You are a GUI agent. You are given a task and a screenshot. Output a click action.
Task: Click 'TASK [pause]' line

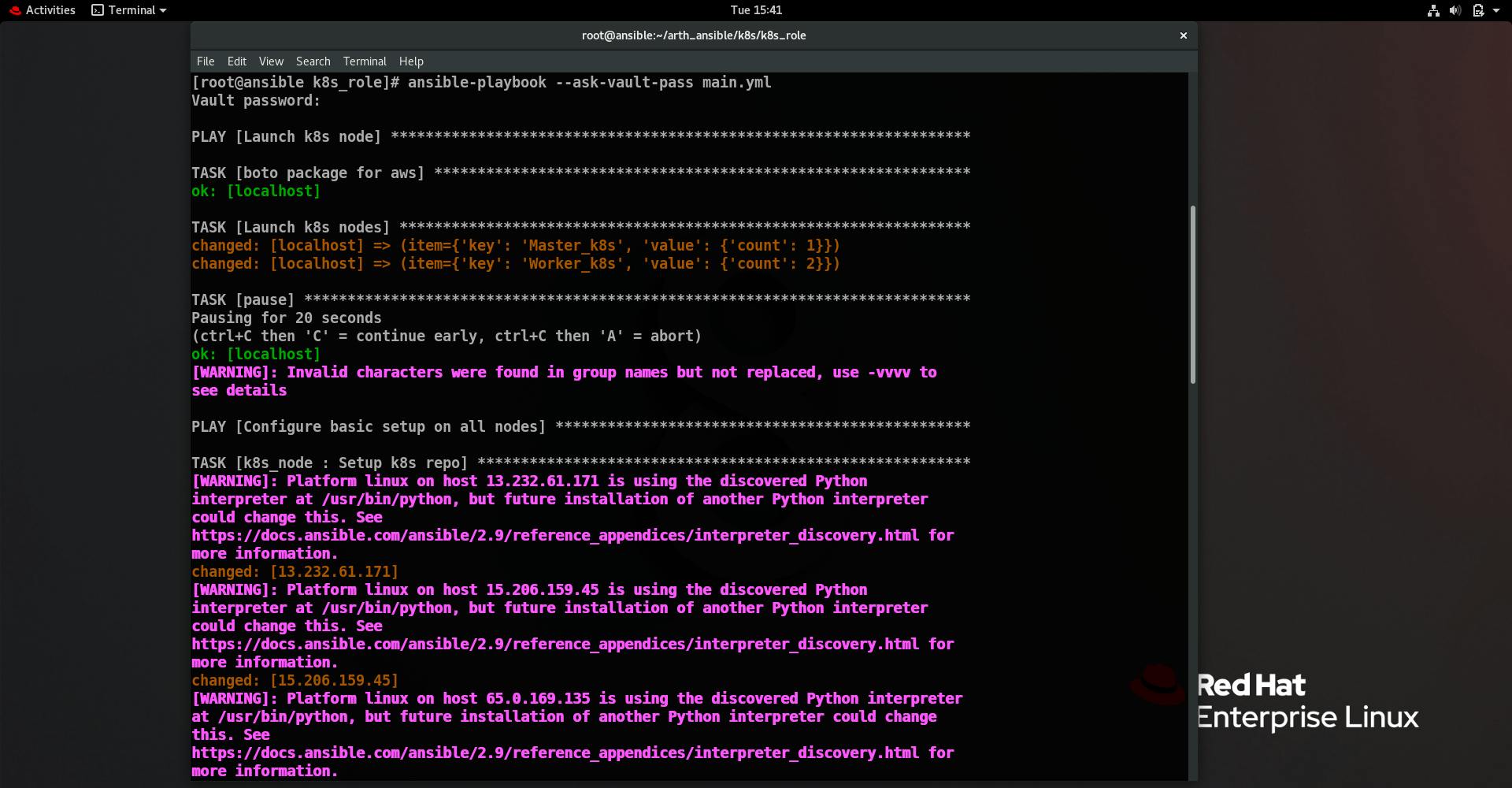[580, 300]
